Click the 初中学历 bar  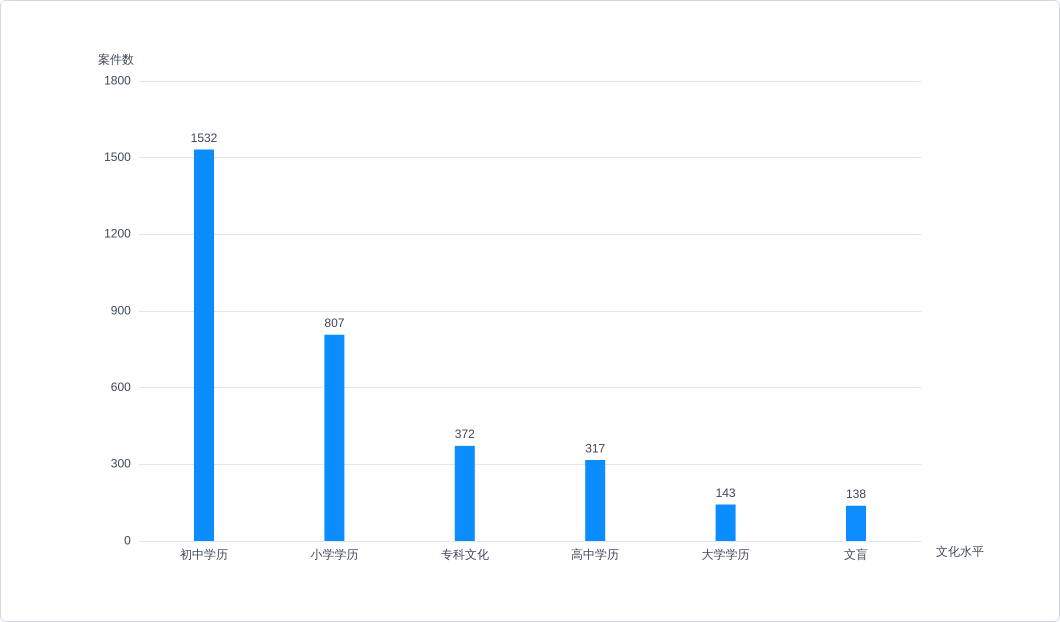tap(204, 345)
